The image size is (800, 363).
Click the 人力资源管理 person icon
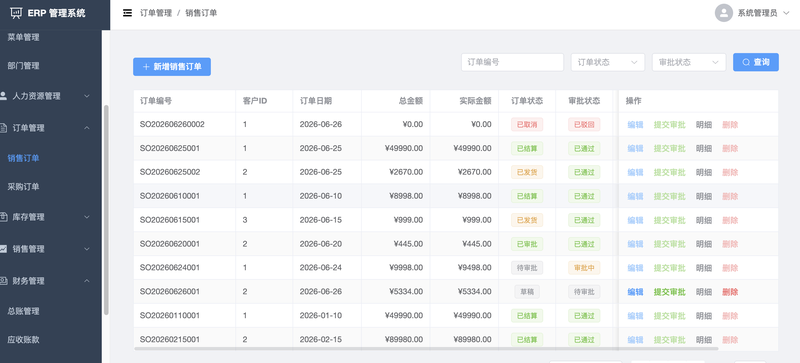tap(4, 95)
